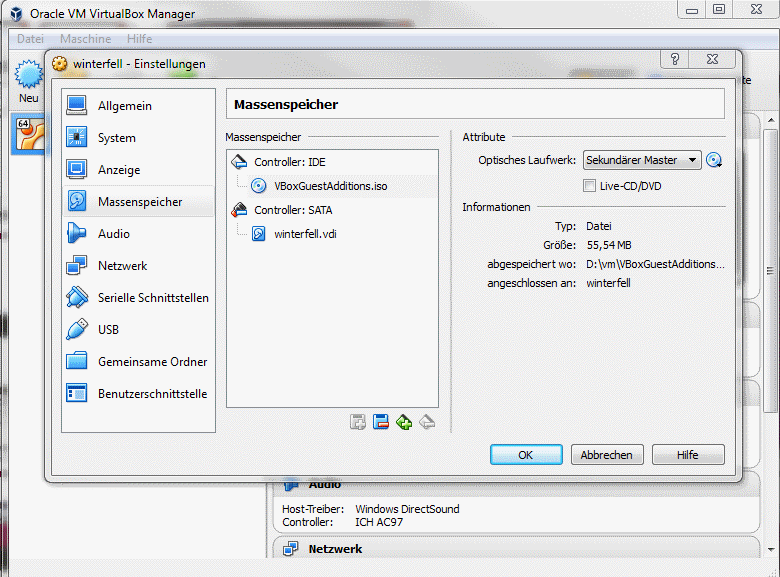
Task: Click the VirtualBox cube icon in title bar
Action: point(16,13)
